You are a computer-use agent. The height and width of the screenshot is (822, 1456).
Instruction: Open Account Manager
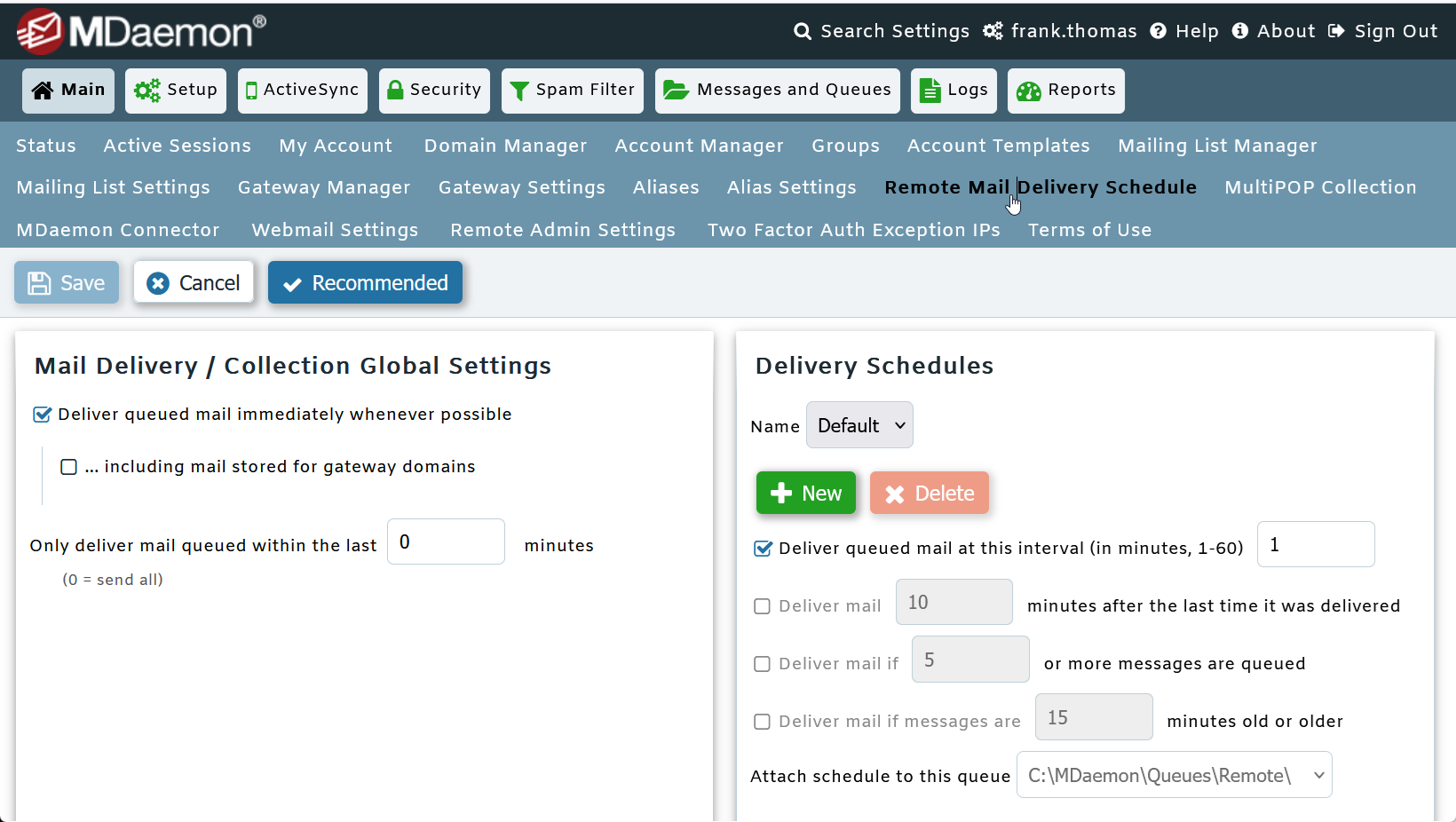(700, 146)
